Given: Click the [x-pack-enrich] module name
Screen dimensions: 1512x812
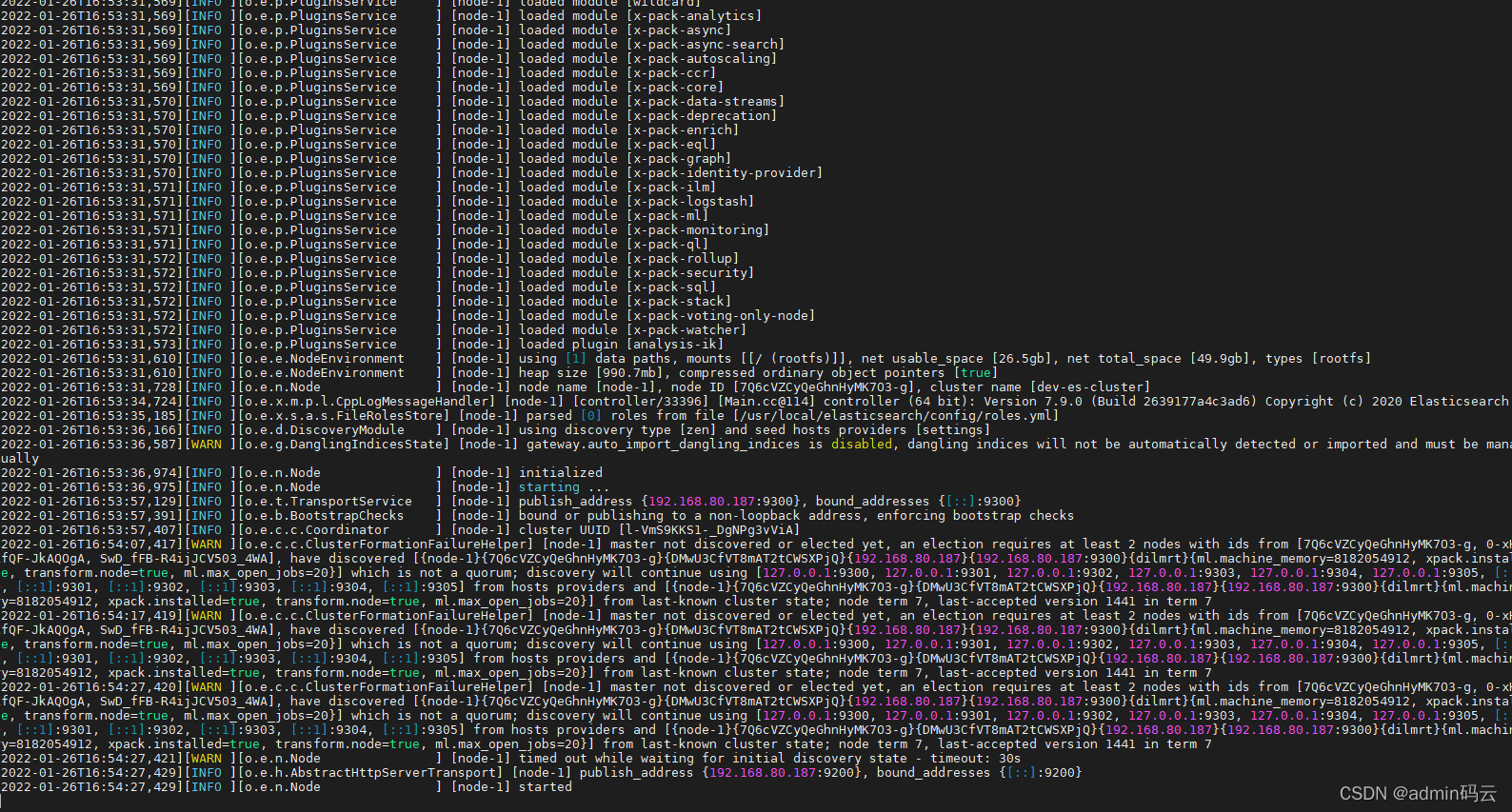Looking at the screenshot, I should (683, 130).
